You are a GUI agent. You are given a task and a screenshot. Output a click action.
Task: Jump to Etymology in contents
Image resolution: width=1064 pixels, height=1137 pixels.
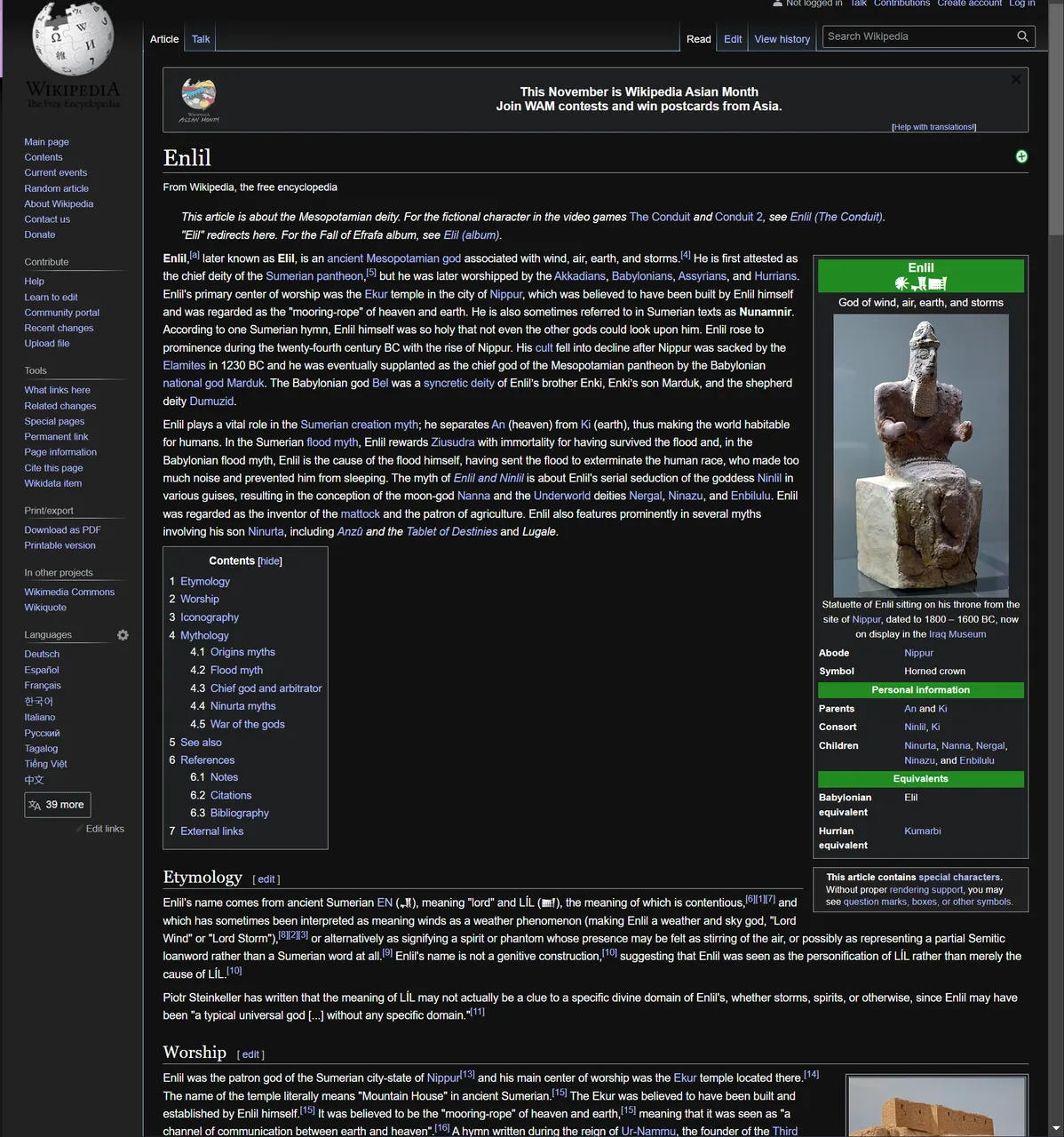pyautogui.click(x=205, y=582)
